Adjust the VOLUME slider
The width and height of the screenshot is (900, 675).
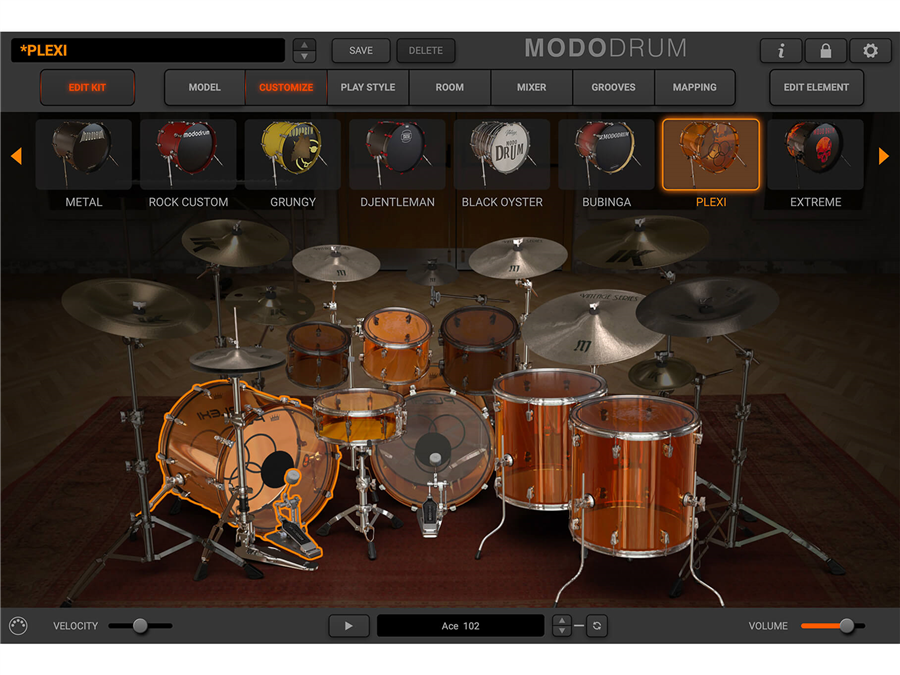[x=846, y=626]
